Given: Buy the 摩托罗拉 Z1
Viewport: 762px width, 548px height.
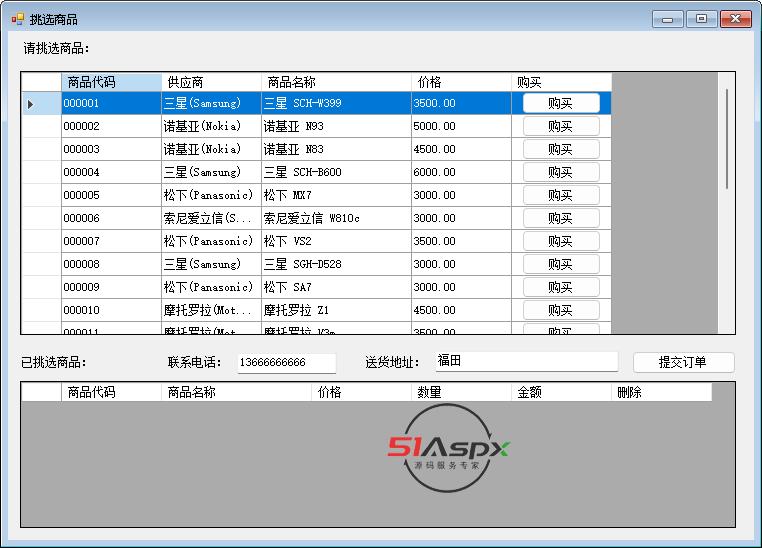Looking at the screenshot, I should click(561, 310).
